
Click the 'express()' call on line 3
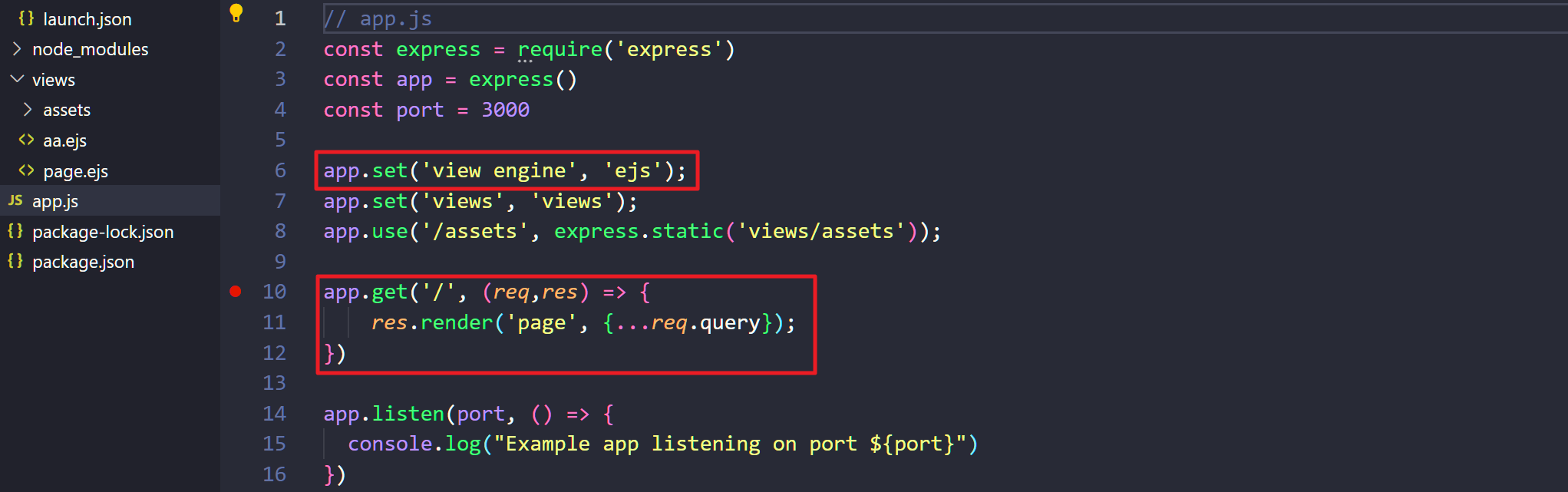[x=523, y=80]
